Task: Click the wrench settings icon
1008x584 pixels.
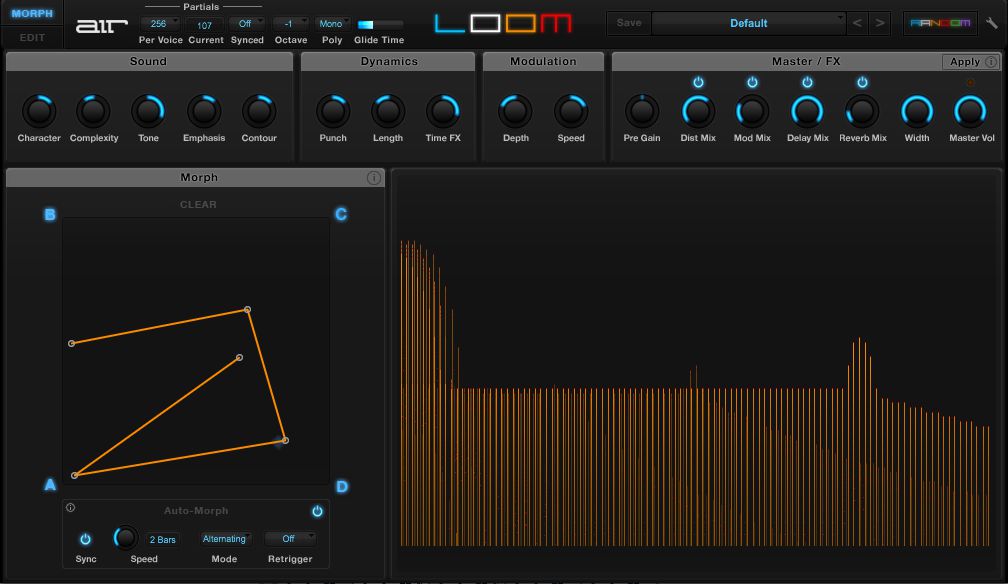Action: point(992,23)
